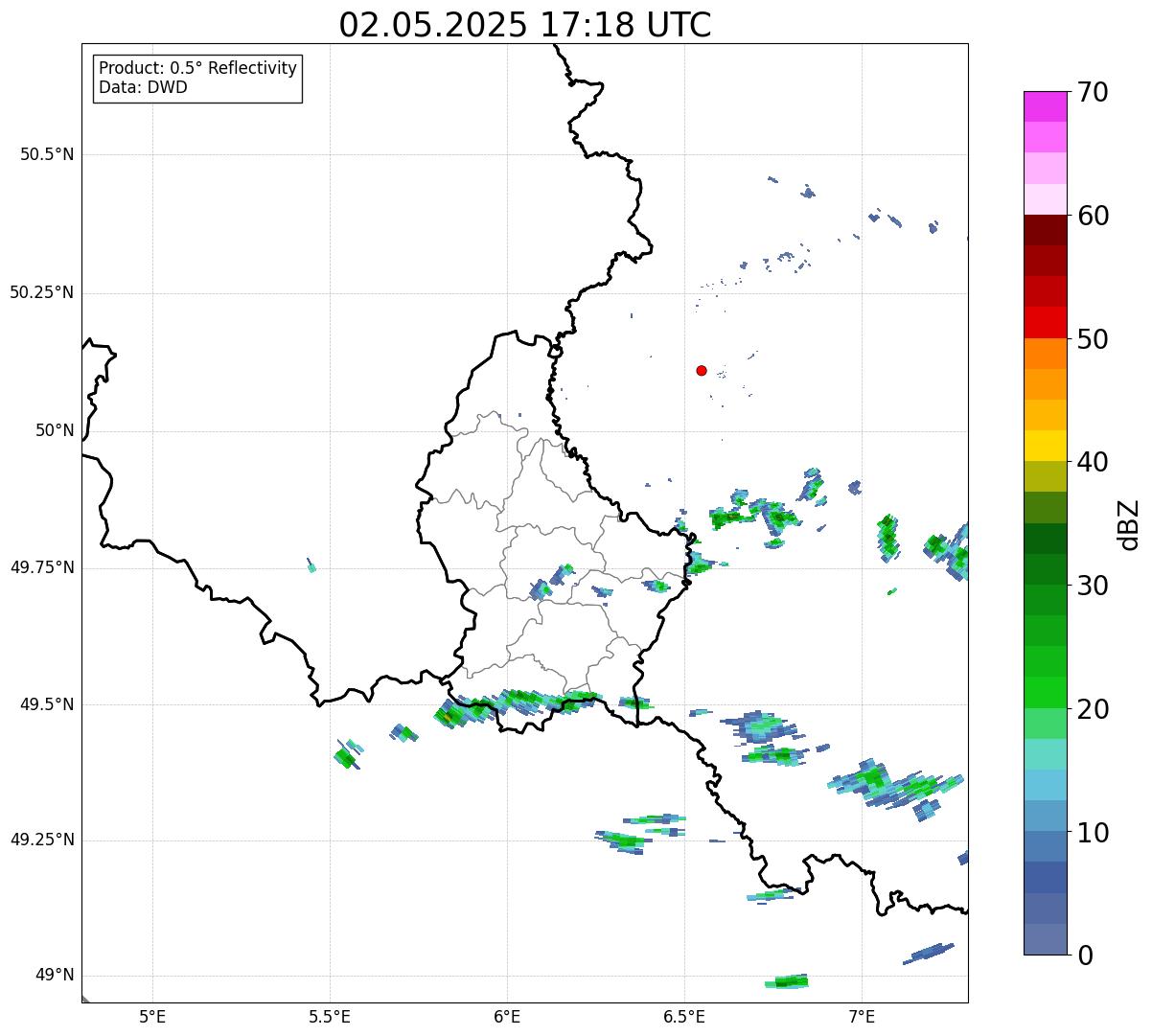Screen dimensions: 1152x1036
Task: Click the 'Product: 0.5° Reflectivity' text
Action: tap(197, 68)
